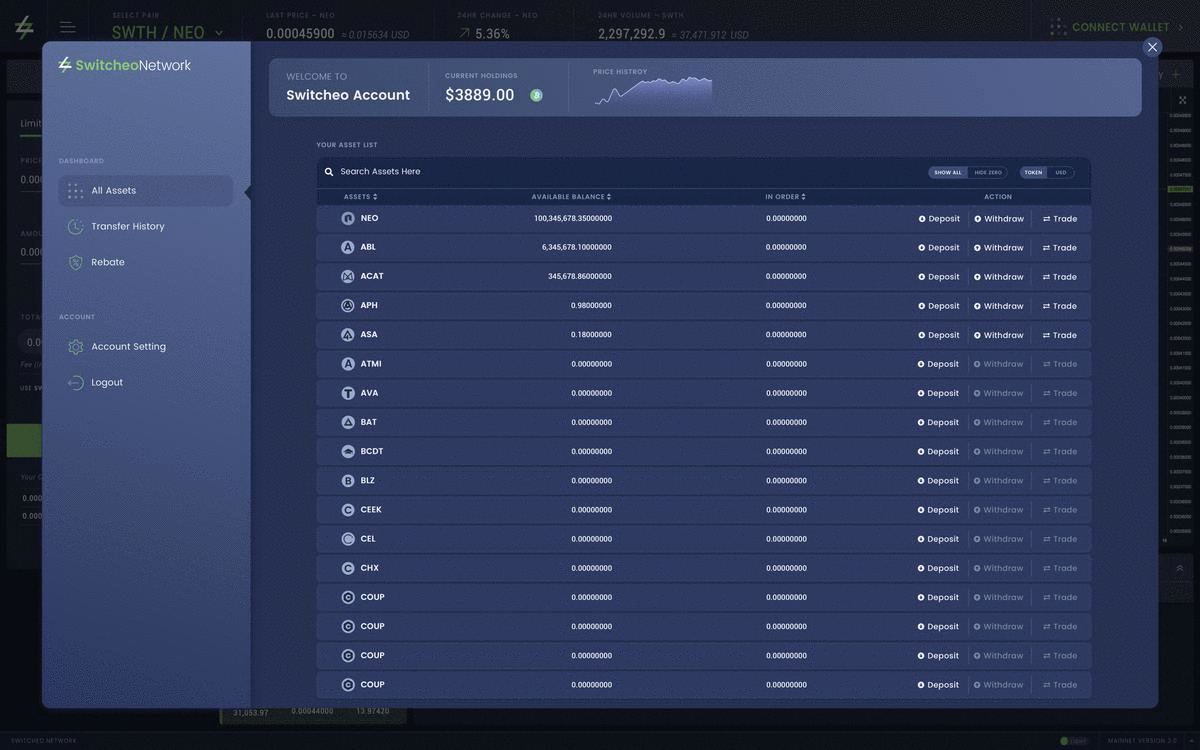Click the BLZ token icon

point(348,481)
